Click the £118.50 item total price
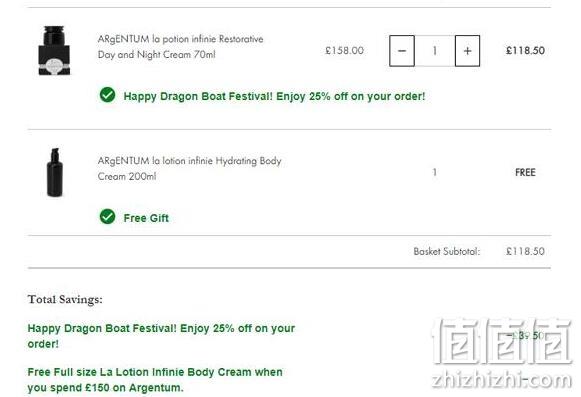The height and width of the screenshot is (397, 581). [x=525, y=51]
